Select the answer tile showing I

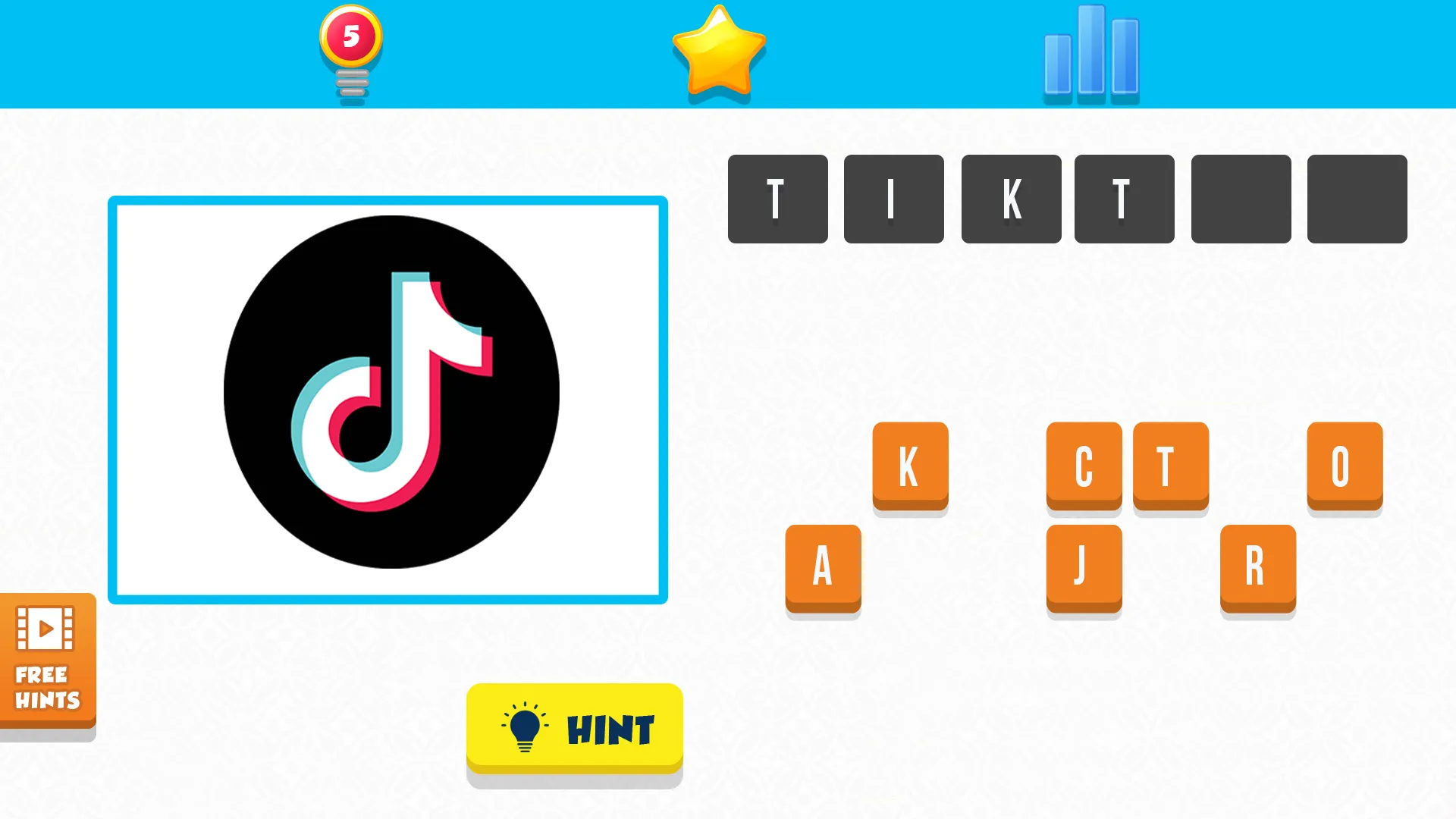[x=894, y=198]
